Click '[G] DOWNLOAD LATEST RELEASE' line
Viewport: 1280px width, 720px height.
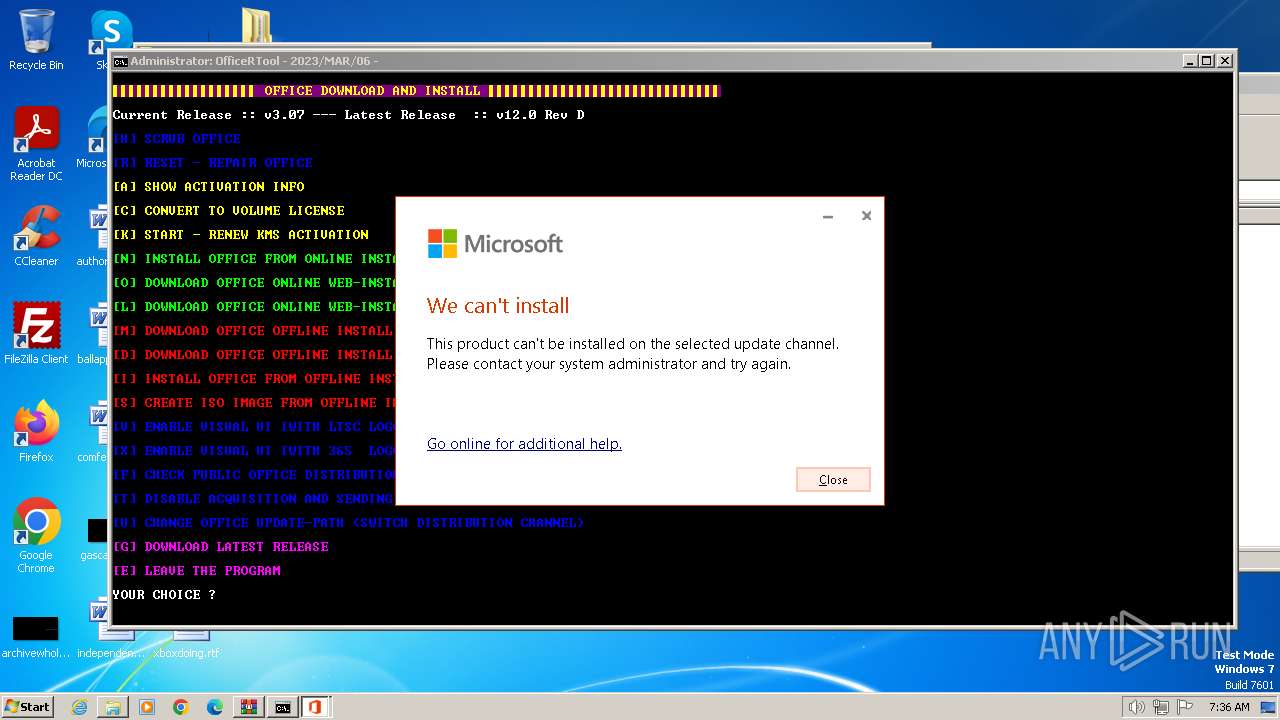tap(221, 547)
